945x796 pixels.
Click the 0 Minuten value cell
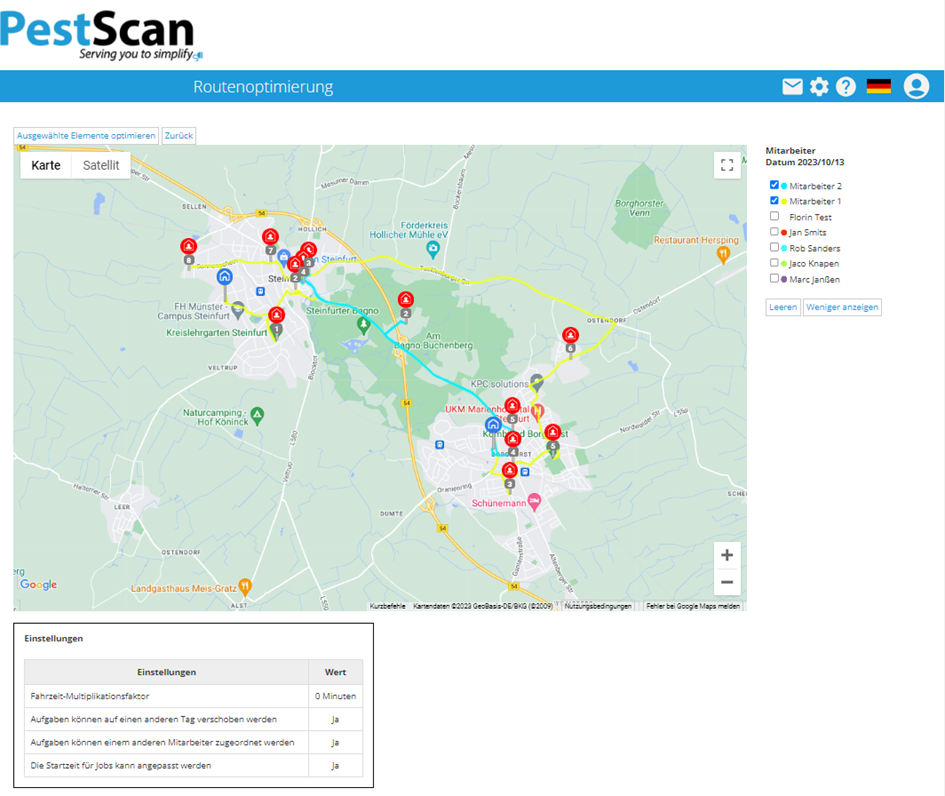tap(336, 696)
